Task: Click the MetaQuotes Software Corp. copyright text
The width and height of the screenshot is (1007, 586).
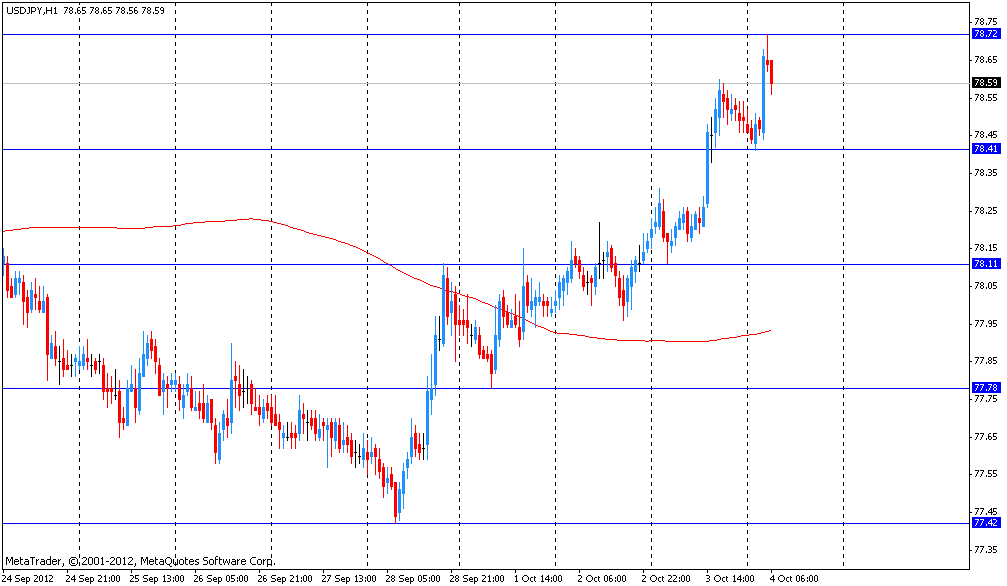Action: (140, 562)
